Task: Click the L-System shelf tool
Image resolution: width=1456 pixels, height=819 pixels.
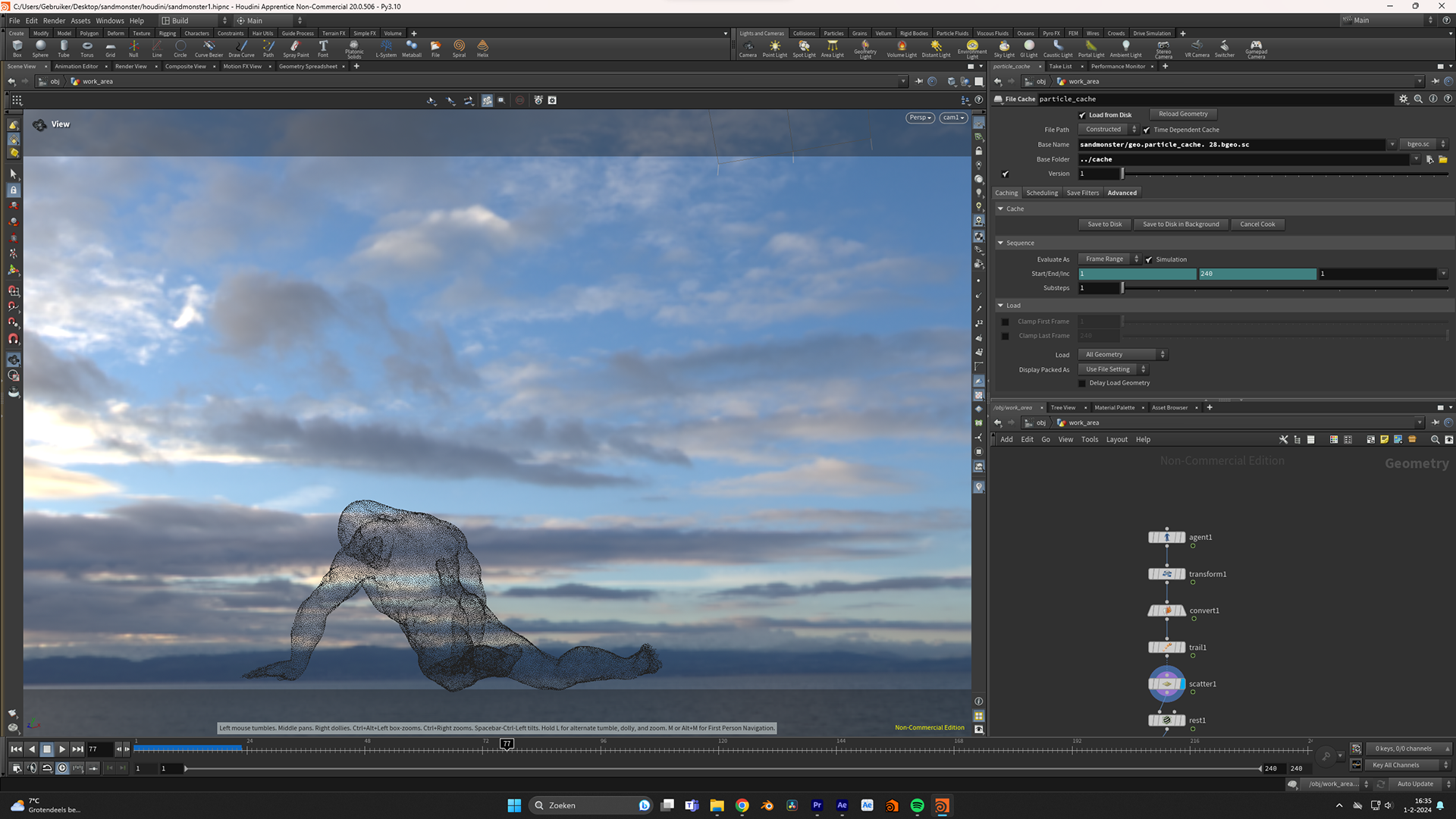Action: [x=386, y=49]
